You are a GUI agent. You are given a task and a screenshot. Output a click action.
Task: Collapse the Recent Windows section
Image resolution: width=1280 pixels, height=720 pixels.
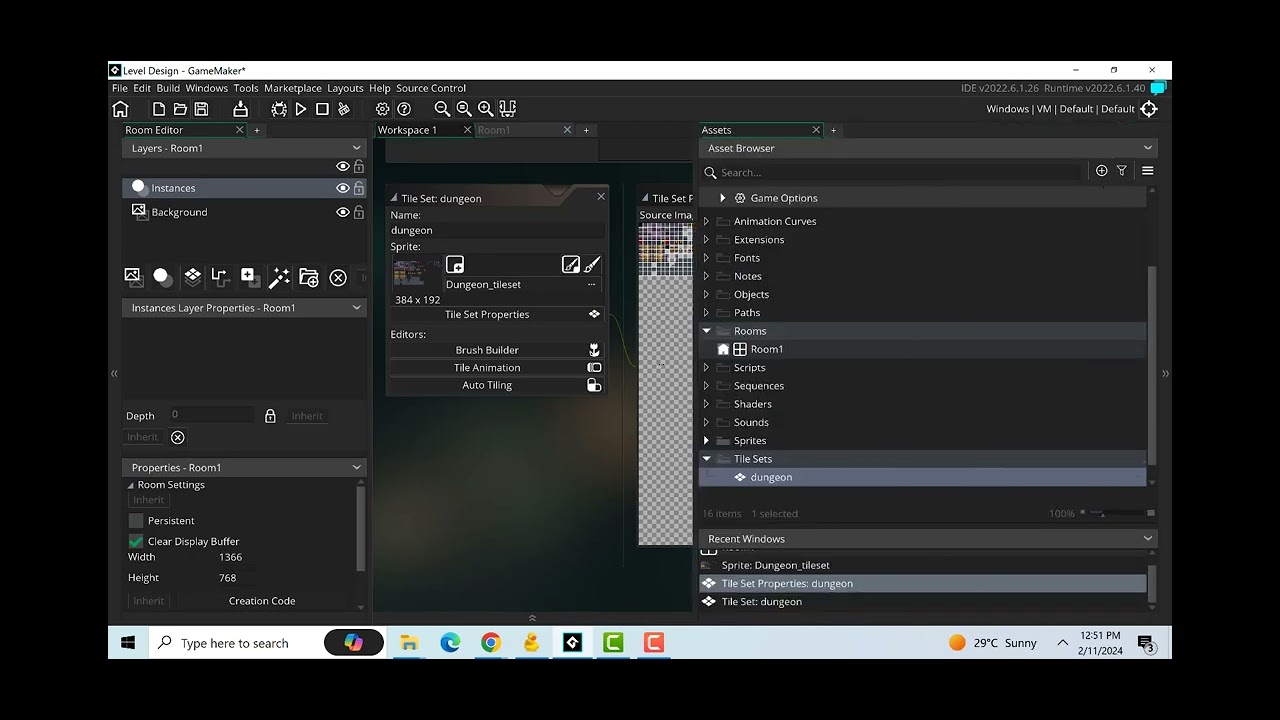click(x=1147, y=538)
